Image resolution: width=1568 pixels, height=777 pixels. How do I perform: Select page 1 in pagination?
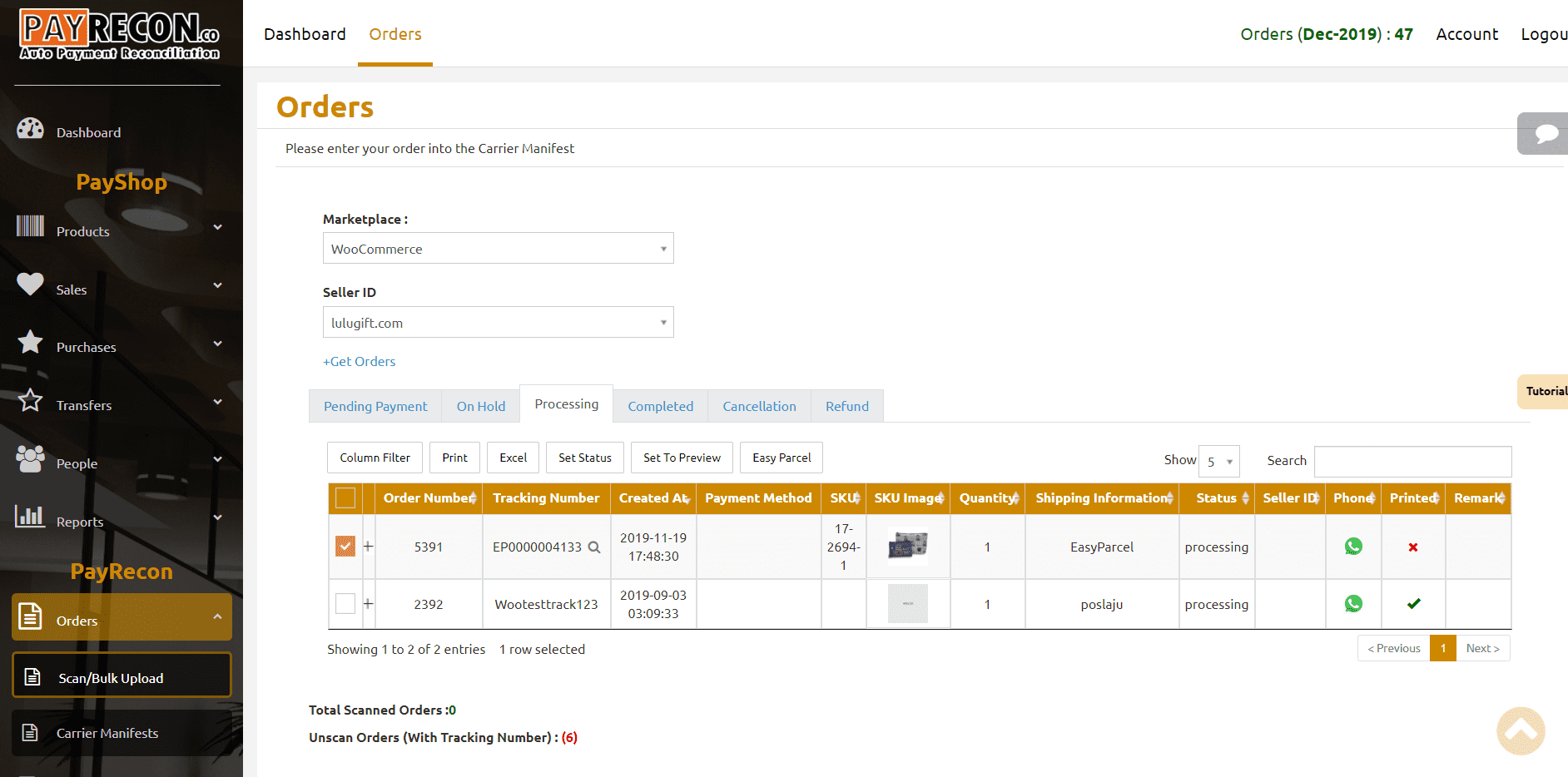coord(1443,648)
